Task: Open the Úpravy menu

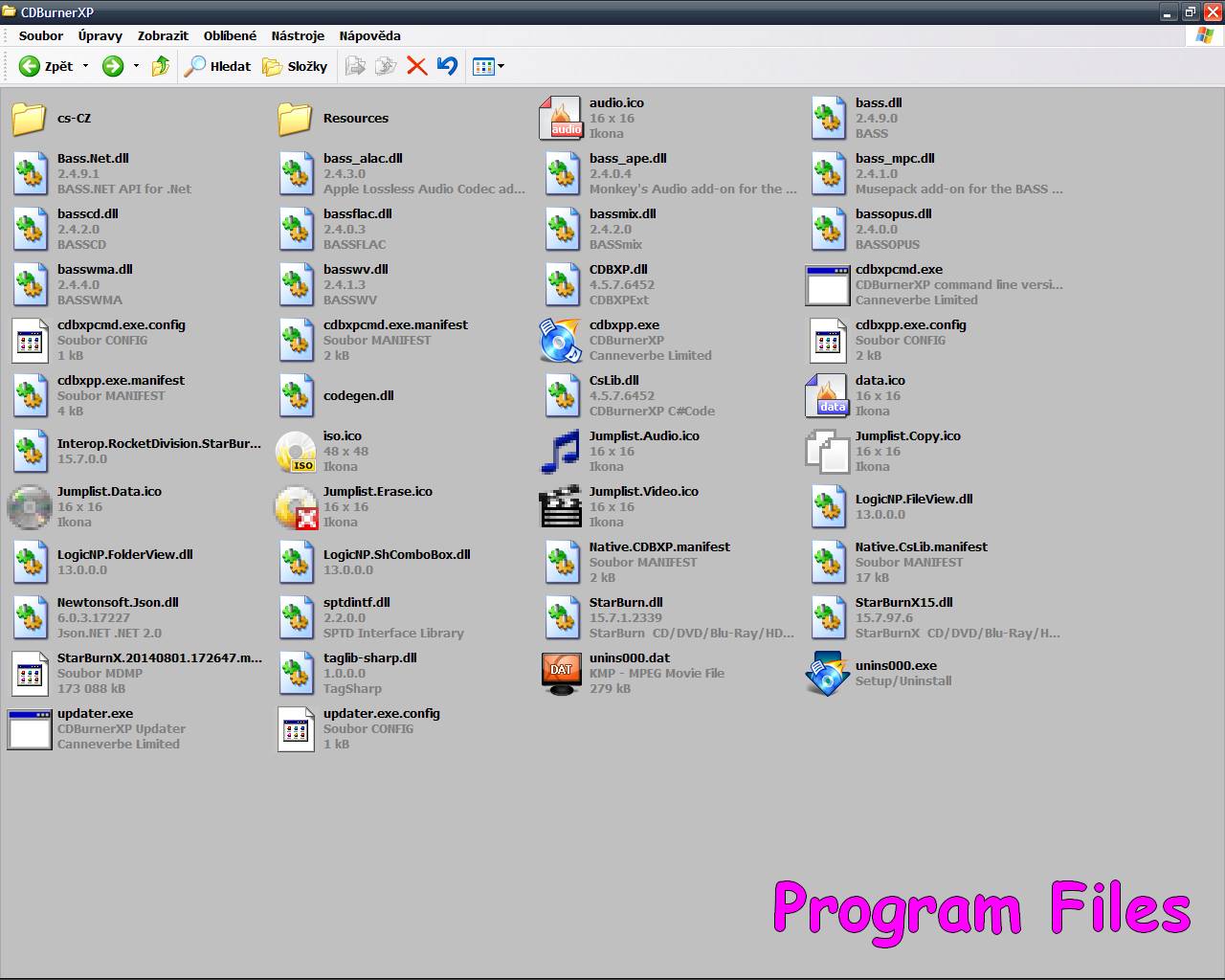Action: 100,35
